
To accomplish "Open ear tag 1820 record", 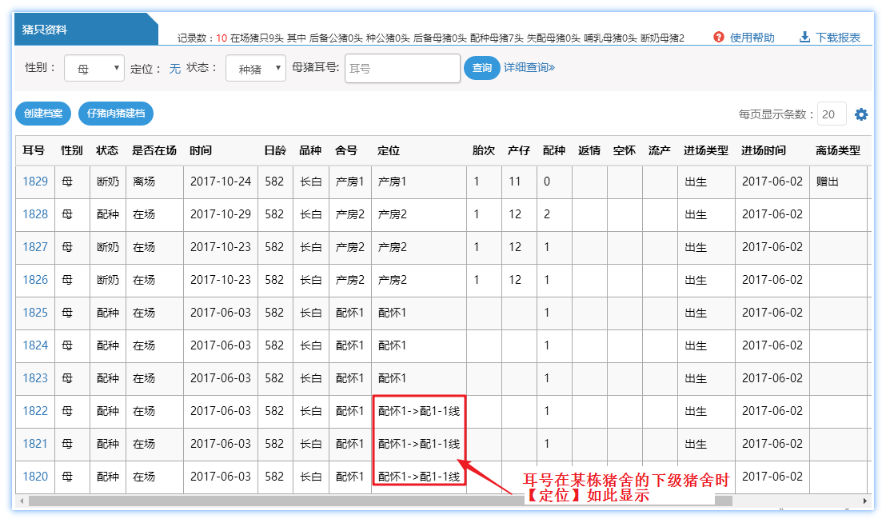I will pos(35,477).
